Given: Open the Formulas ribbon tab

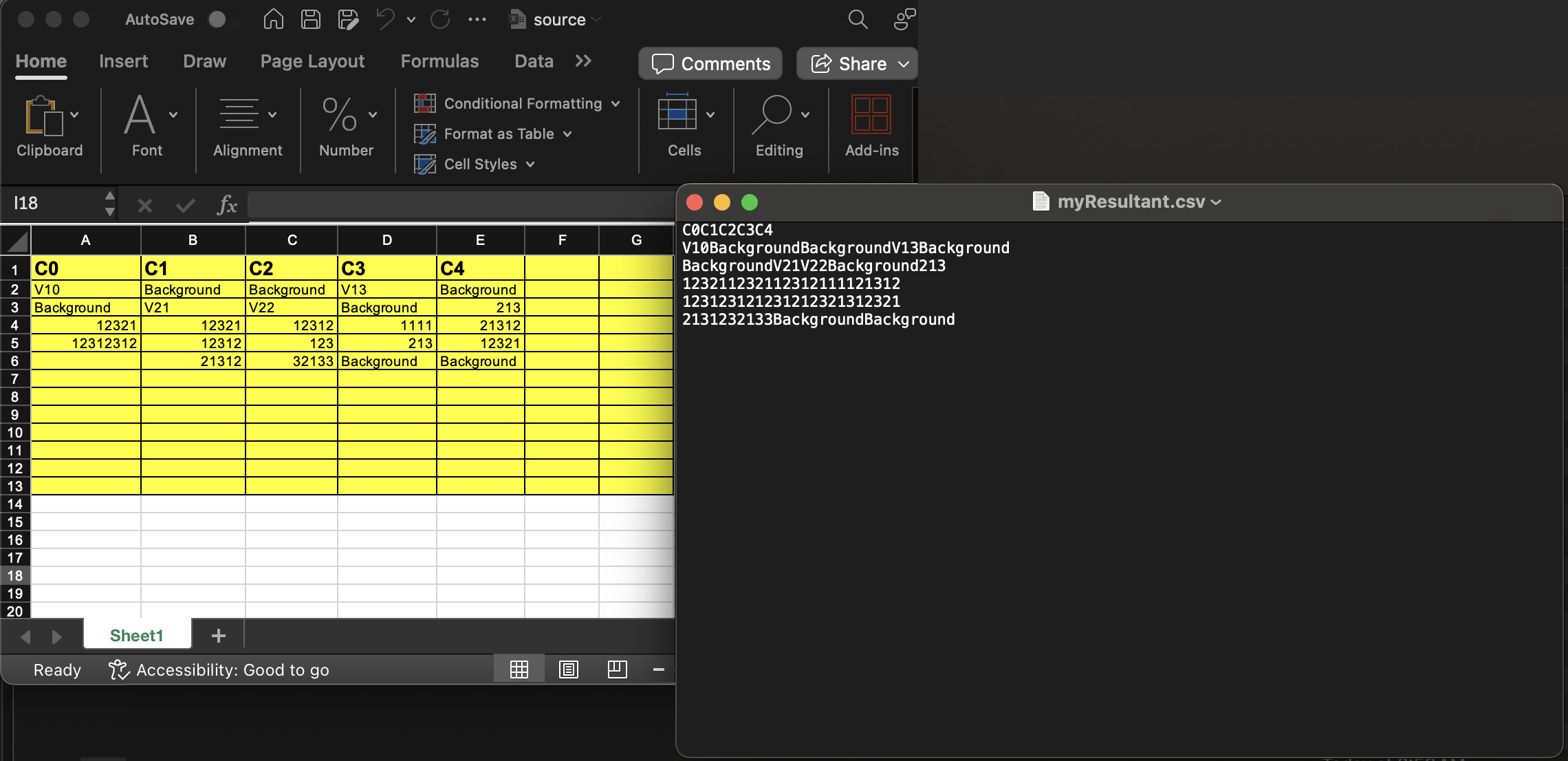Looking at the screenshot, I should [x=439, y=61].
